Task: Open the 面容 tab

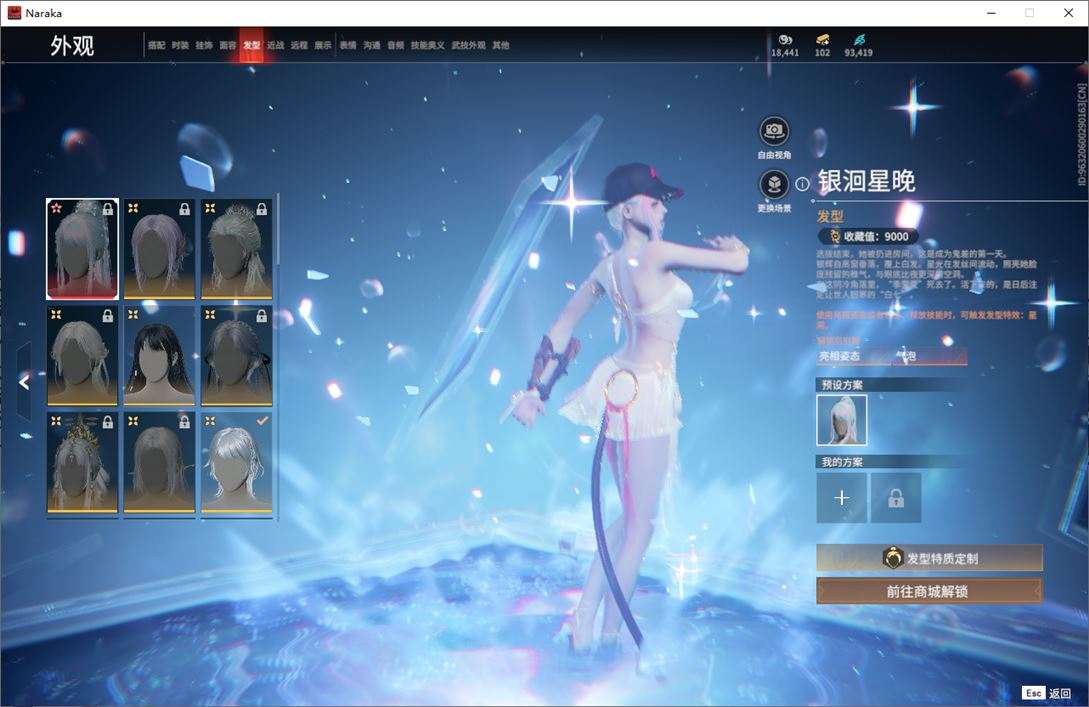Action: coord(228,45)
